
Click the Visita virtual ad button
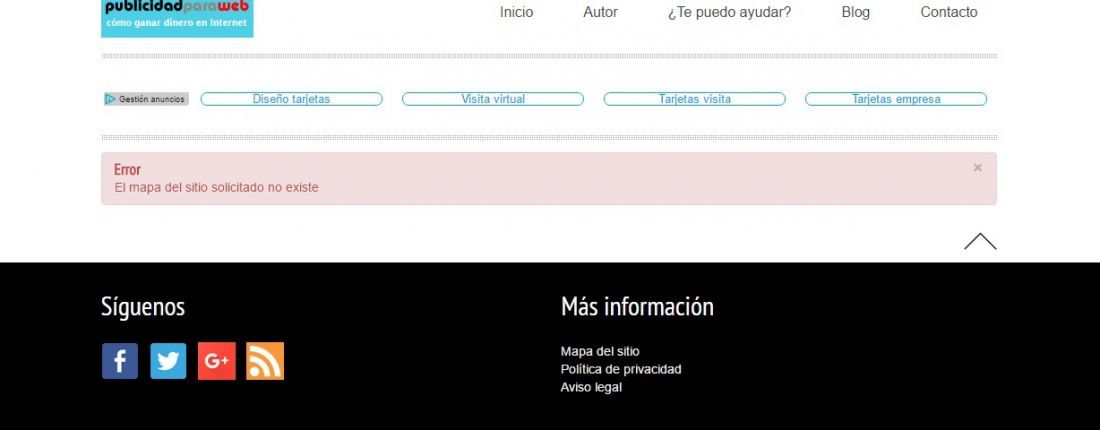tap(492, 99)
